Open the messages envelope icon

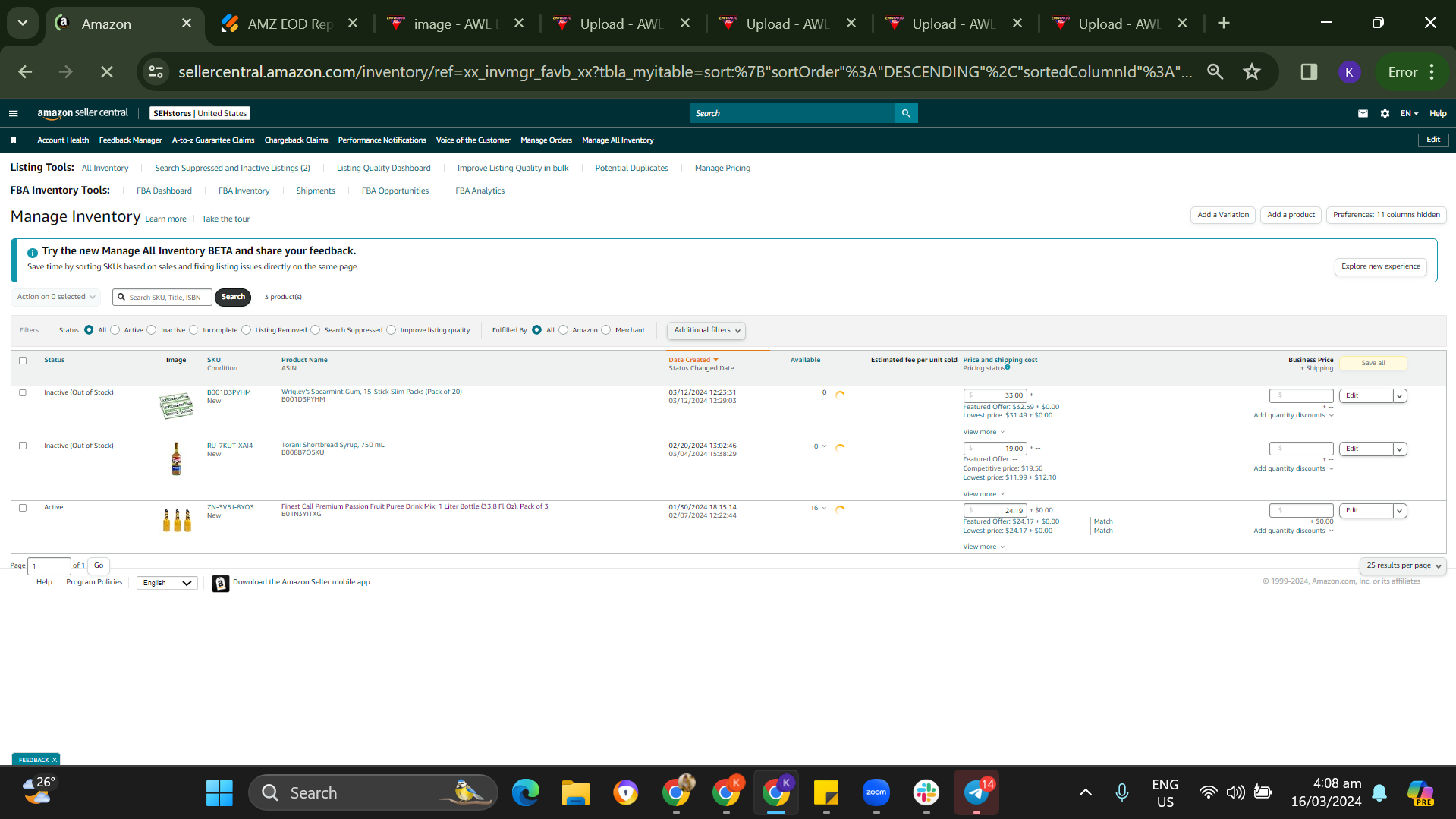[1363, 113]
